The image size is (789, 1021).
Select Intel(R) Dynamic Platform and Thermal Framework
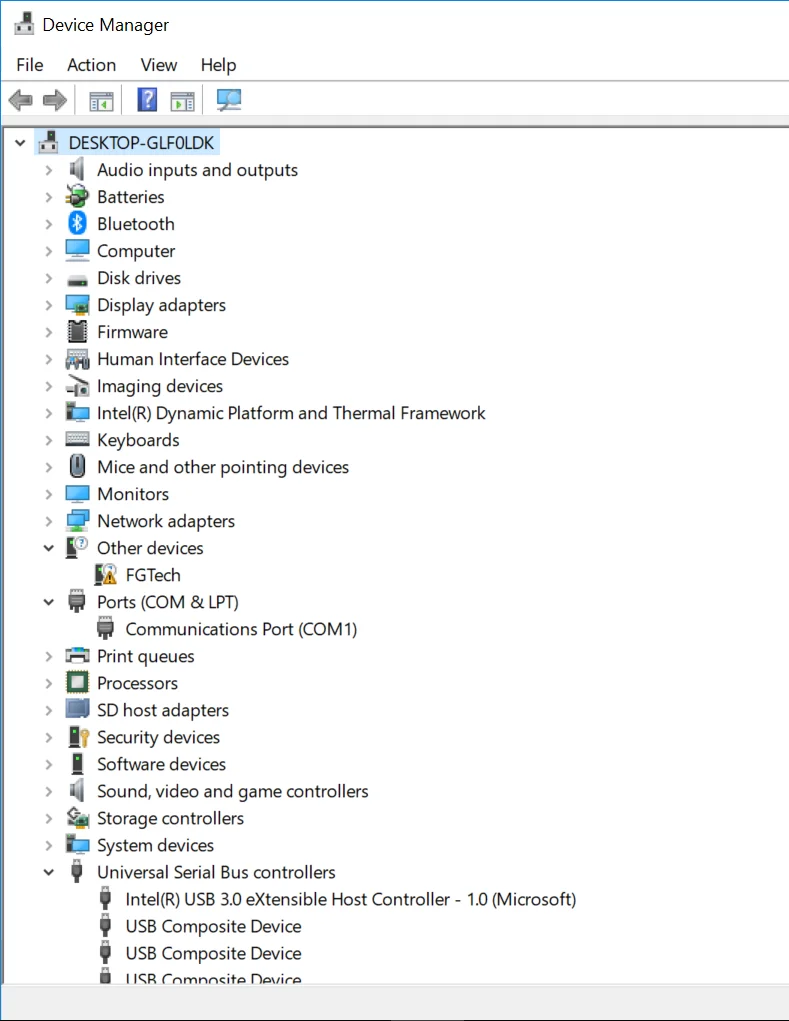pos(291,413)
